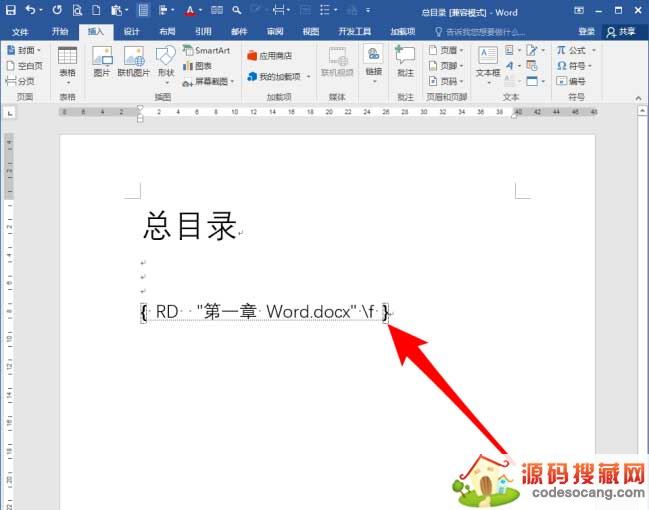The image size is (649, 510).
Task: Insert a text box (文本框)
Action: (488, 60)
